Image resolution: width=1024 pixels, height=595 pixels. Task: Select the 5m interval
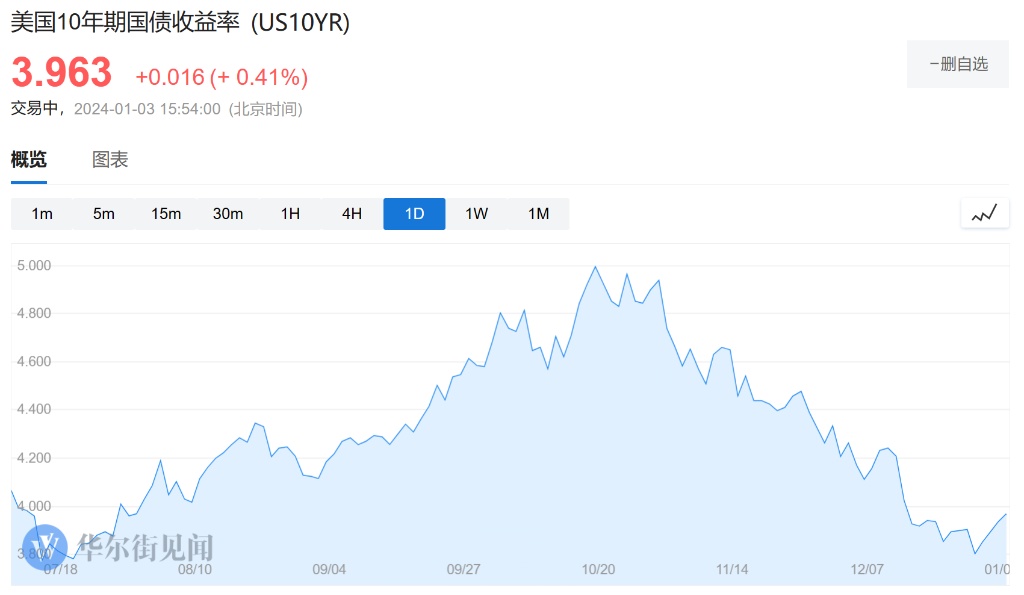pyautogui.click(x=104, y=214)
